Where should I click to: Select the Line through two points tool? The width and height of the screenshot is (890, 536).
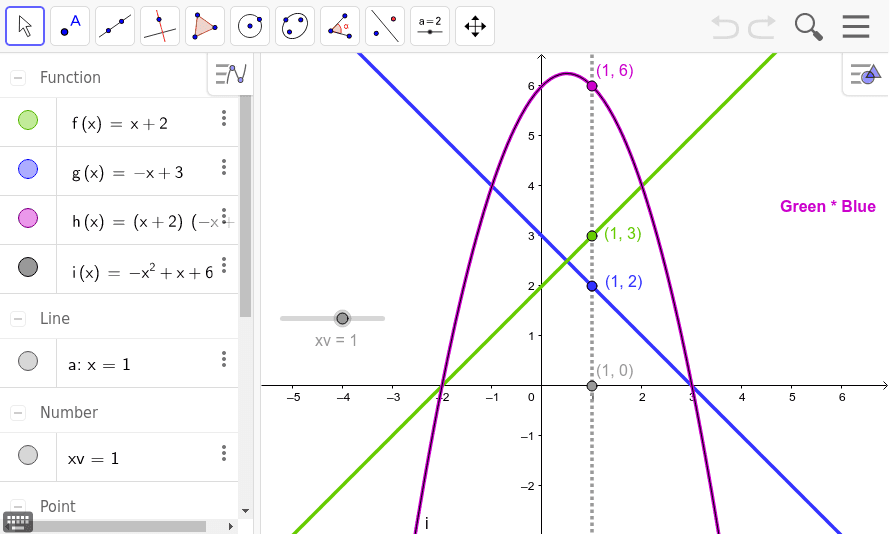(x=115, y=26)
